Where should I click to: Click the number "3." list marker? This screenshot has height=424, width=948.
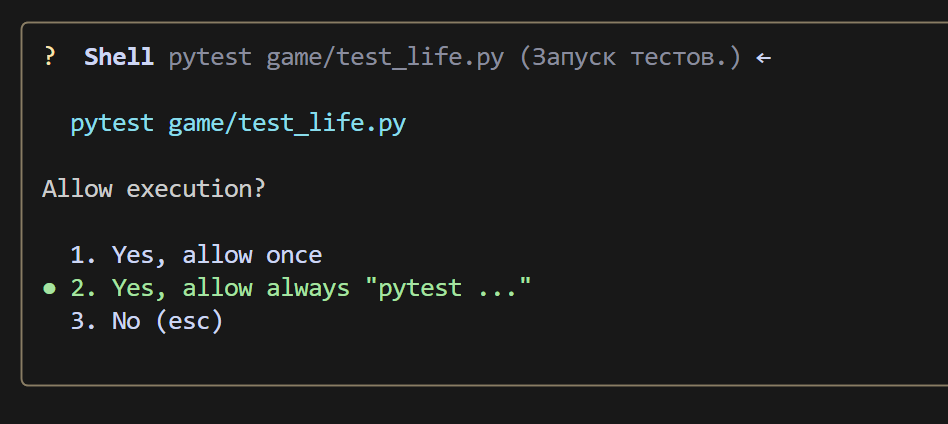pos(84,322)
